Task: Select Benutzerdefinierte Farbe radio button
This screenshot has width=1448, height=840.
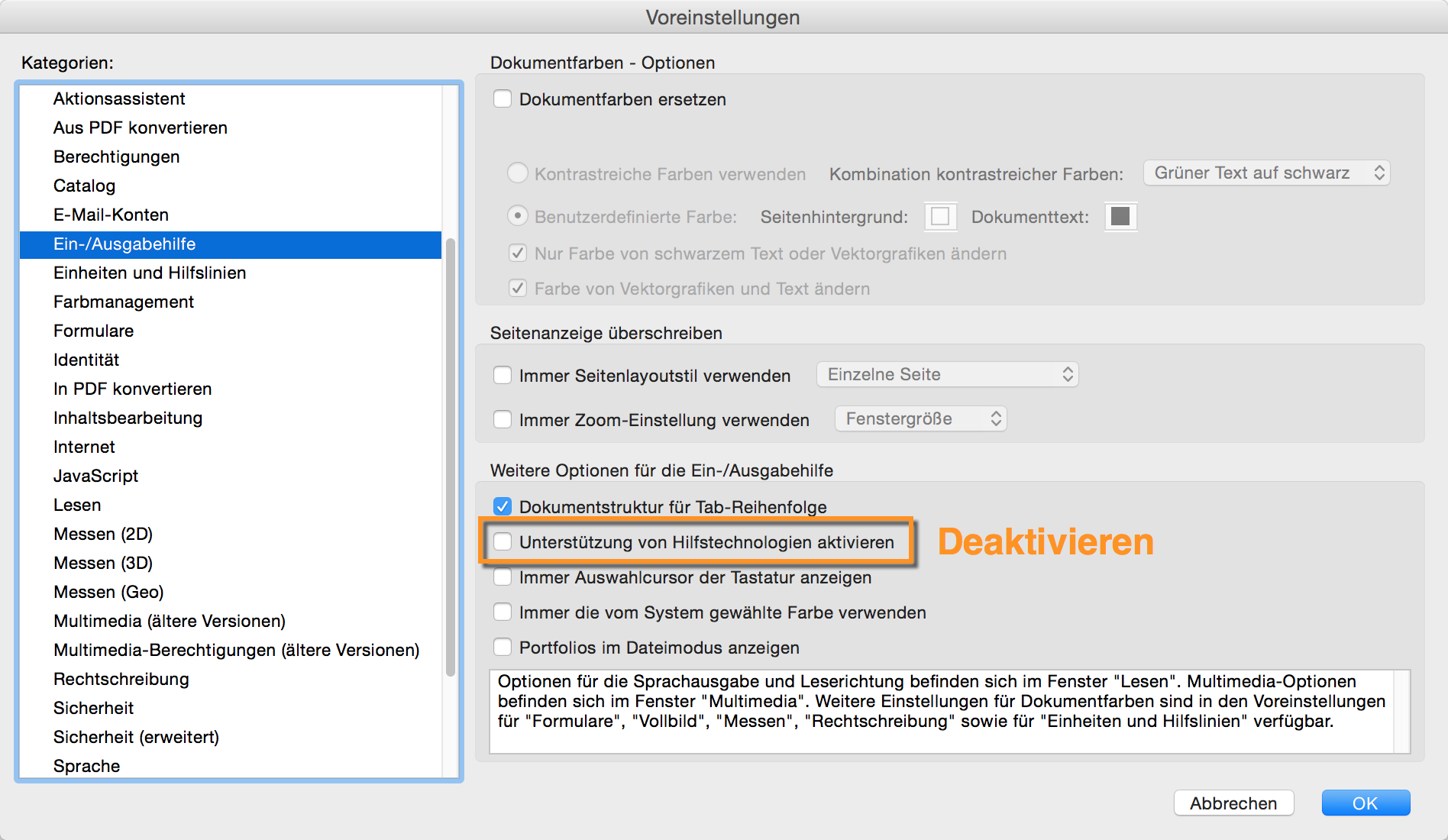Action: (518, 216)
